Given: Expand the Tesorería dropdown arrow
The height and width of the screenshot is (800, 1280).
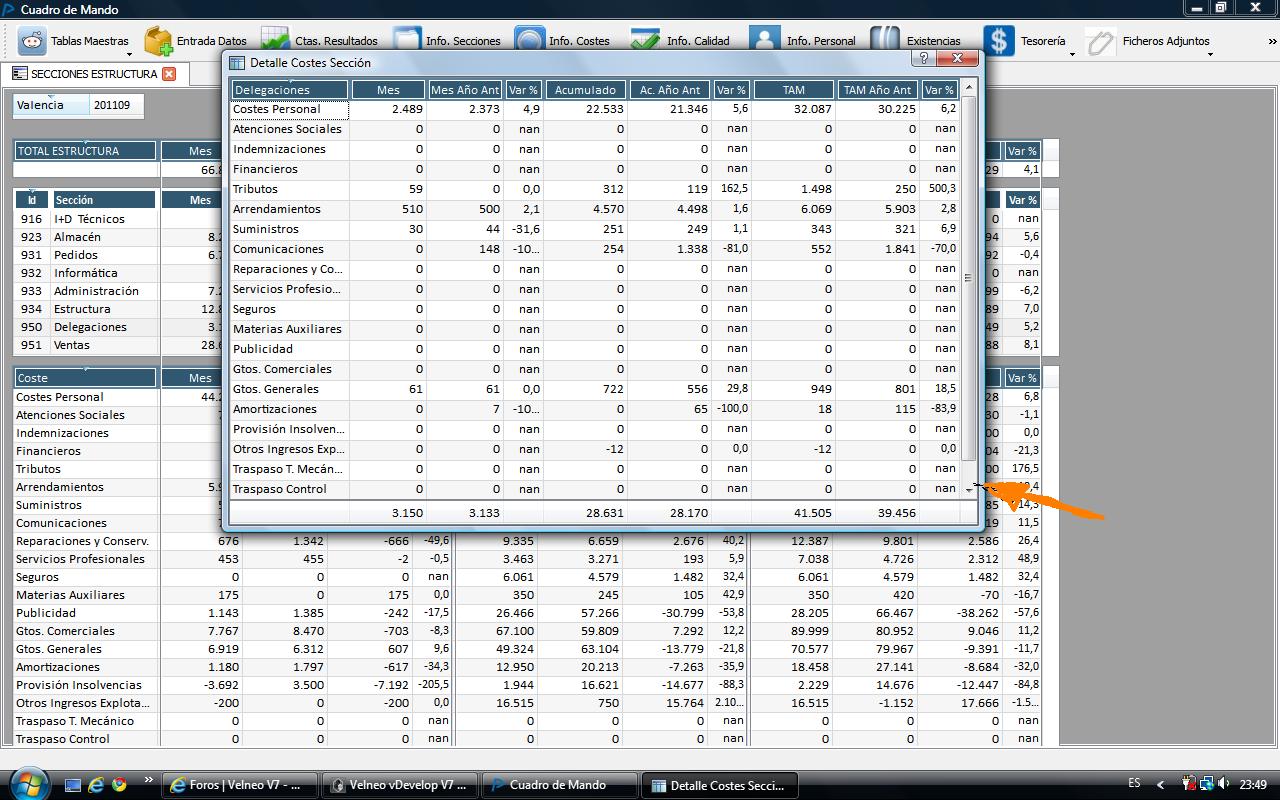Looking at the screenshot, I should coord(1072,54).
